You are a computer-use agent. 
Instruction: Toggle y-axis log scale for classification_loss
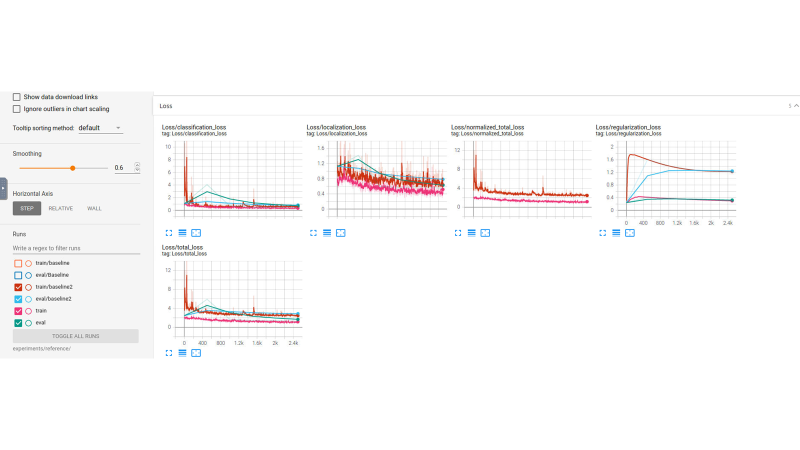(182, 233)
